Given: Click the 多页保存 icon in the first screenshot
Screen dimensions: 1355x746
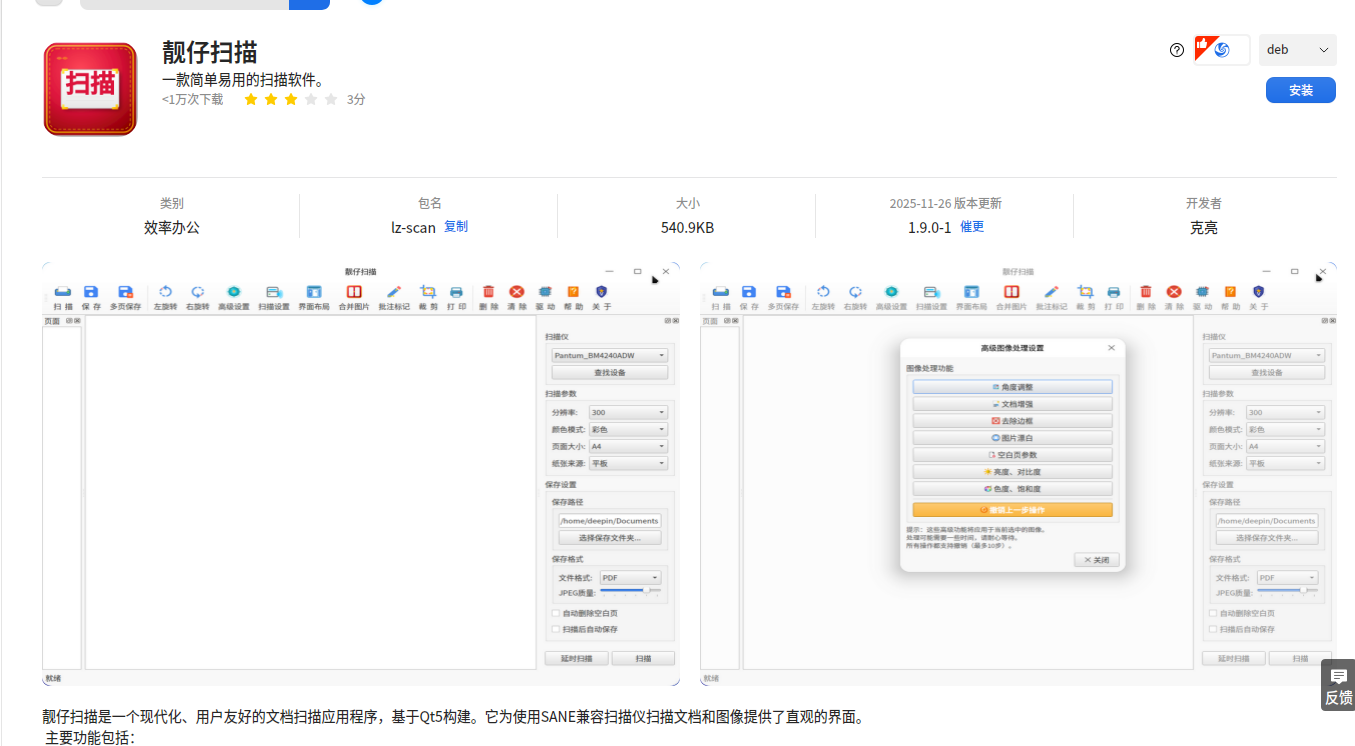Looking at the screenshot, I should pyautogui.click(x=125, y=292).
